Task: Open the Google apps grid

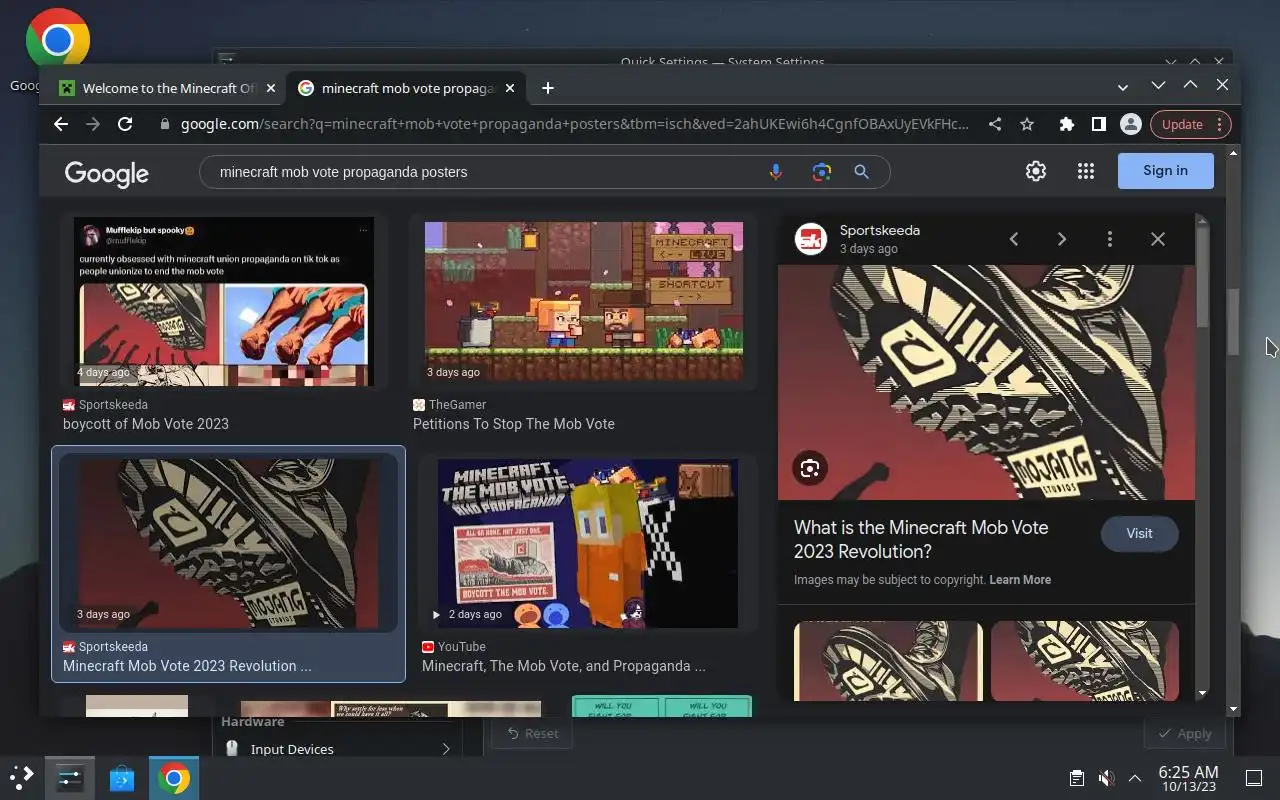Action: [1086, 171]
